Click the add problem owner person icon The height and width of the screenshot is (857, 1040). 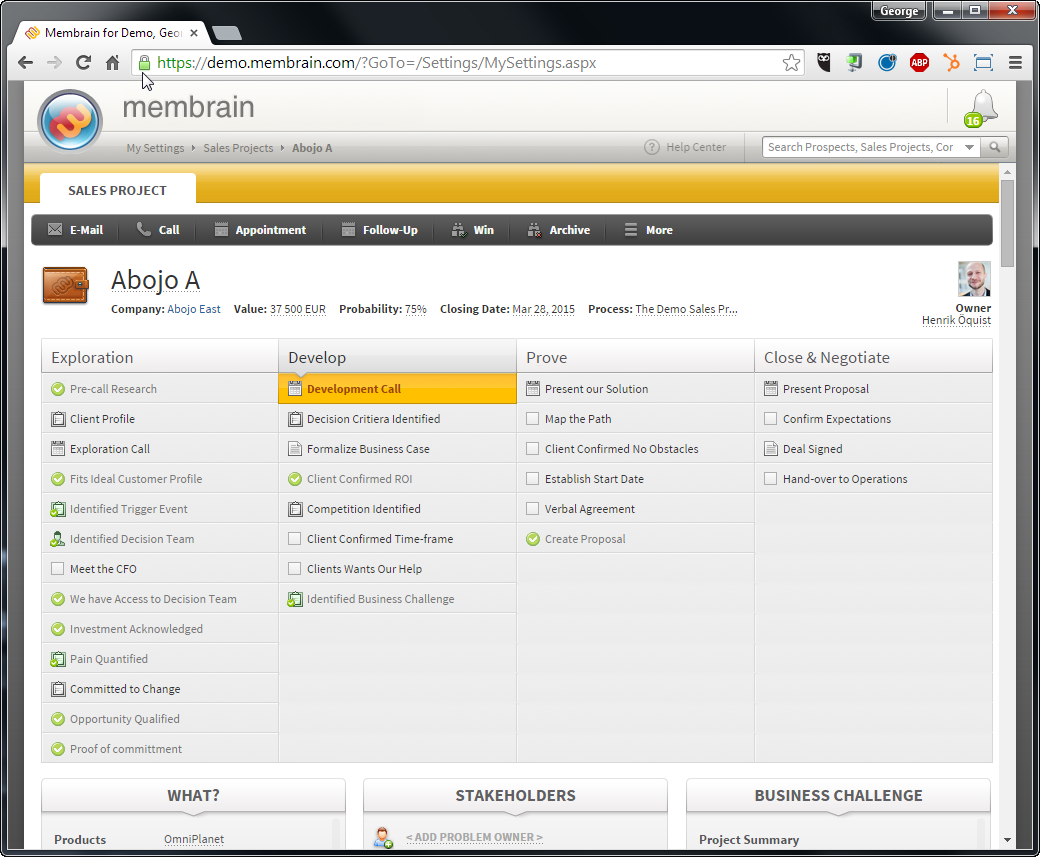click(x=382, y=837)
